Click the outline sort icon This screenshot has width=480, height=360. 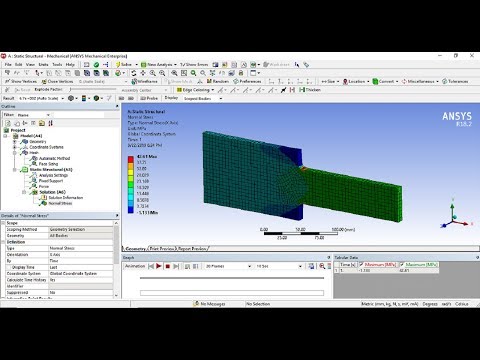pos(50,123)
